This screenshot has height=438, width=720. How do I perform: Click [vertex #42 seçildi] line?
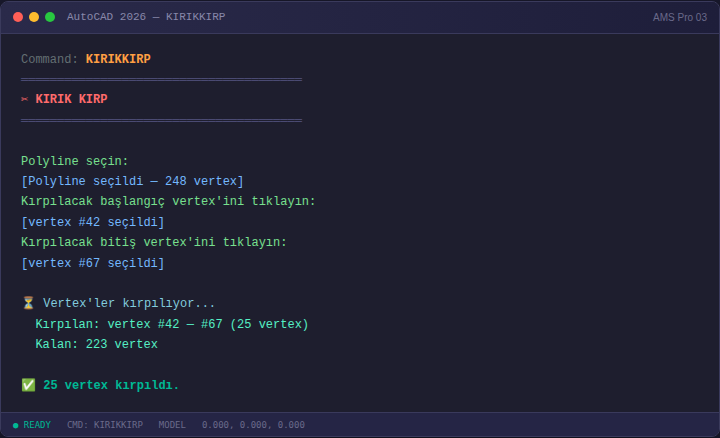pyautogui.click(x=93, y=222)
